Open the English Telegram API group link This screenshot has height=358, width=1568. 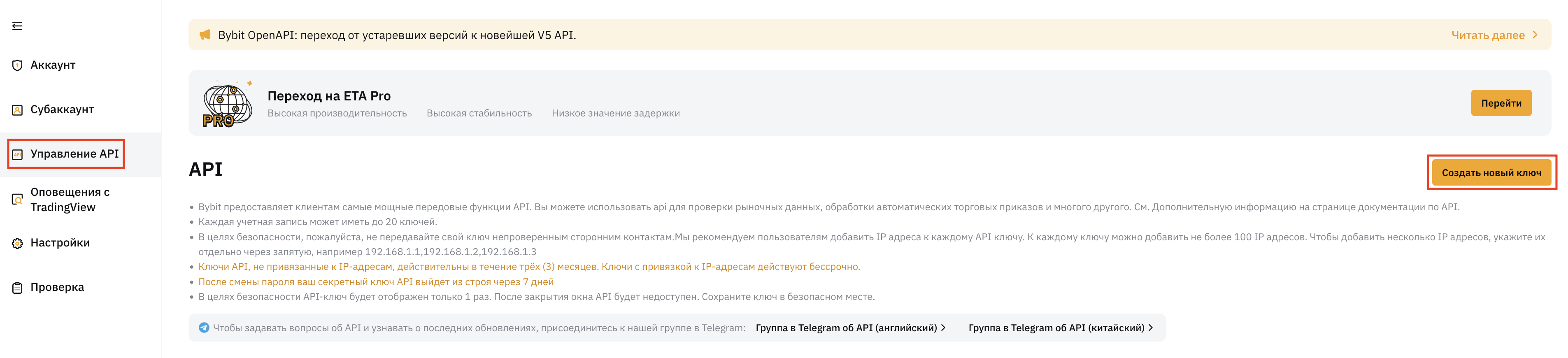pyautogui.click(x=846, y=328)
